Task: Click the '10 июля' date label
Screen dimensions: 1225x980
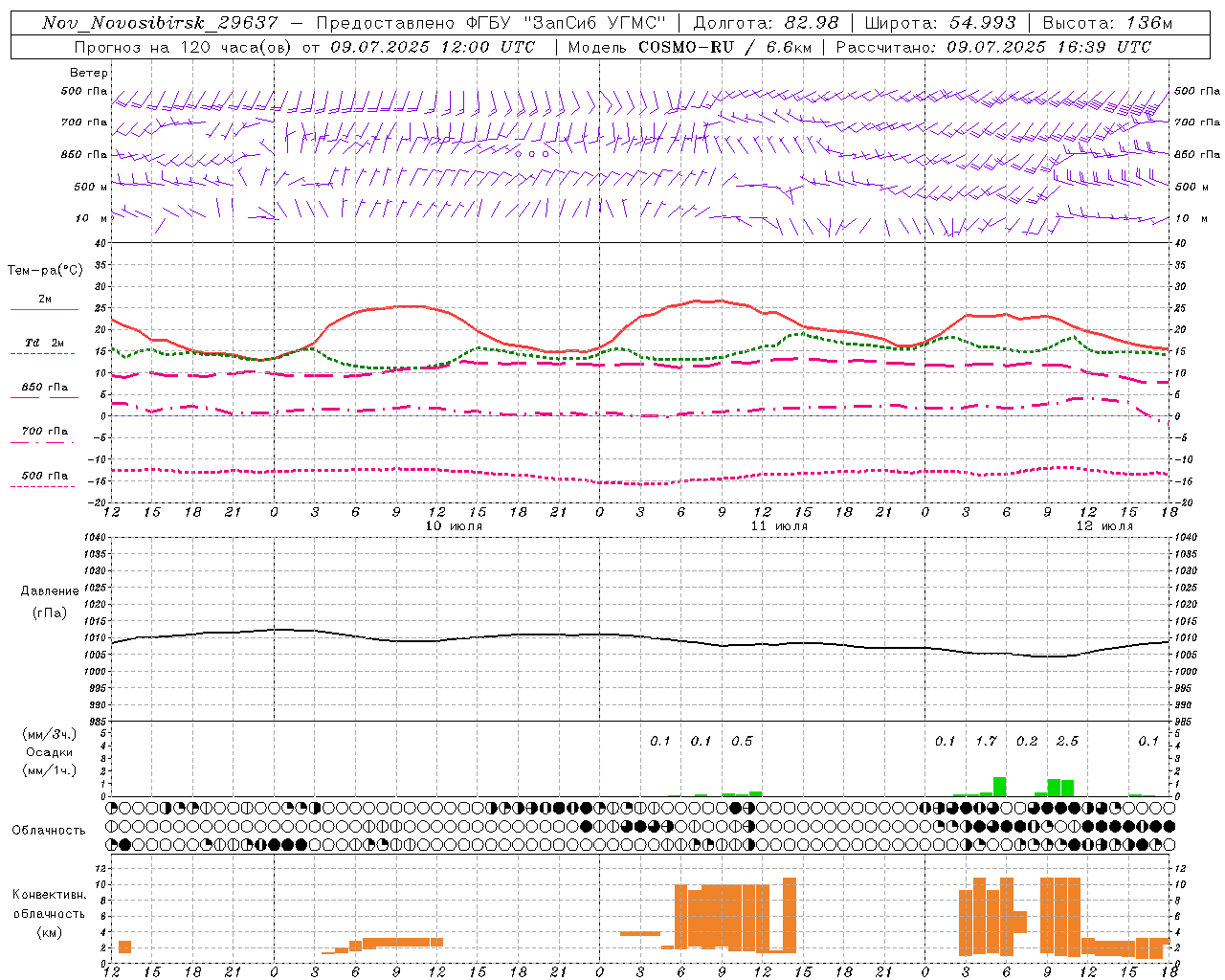Action: [x=454, y=526]
